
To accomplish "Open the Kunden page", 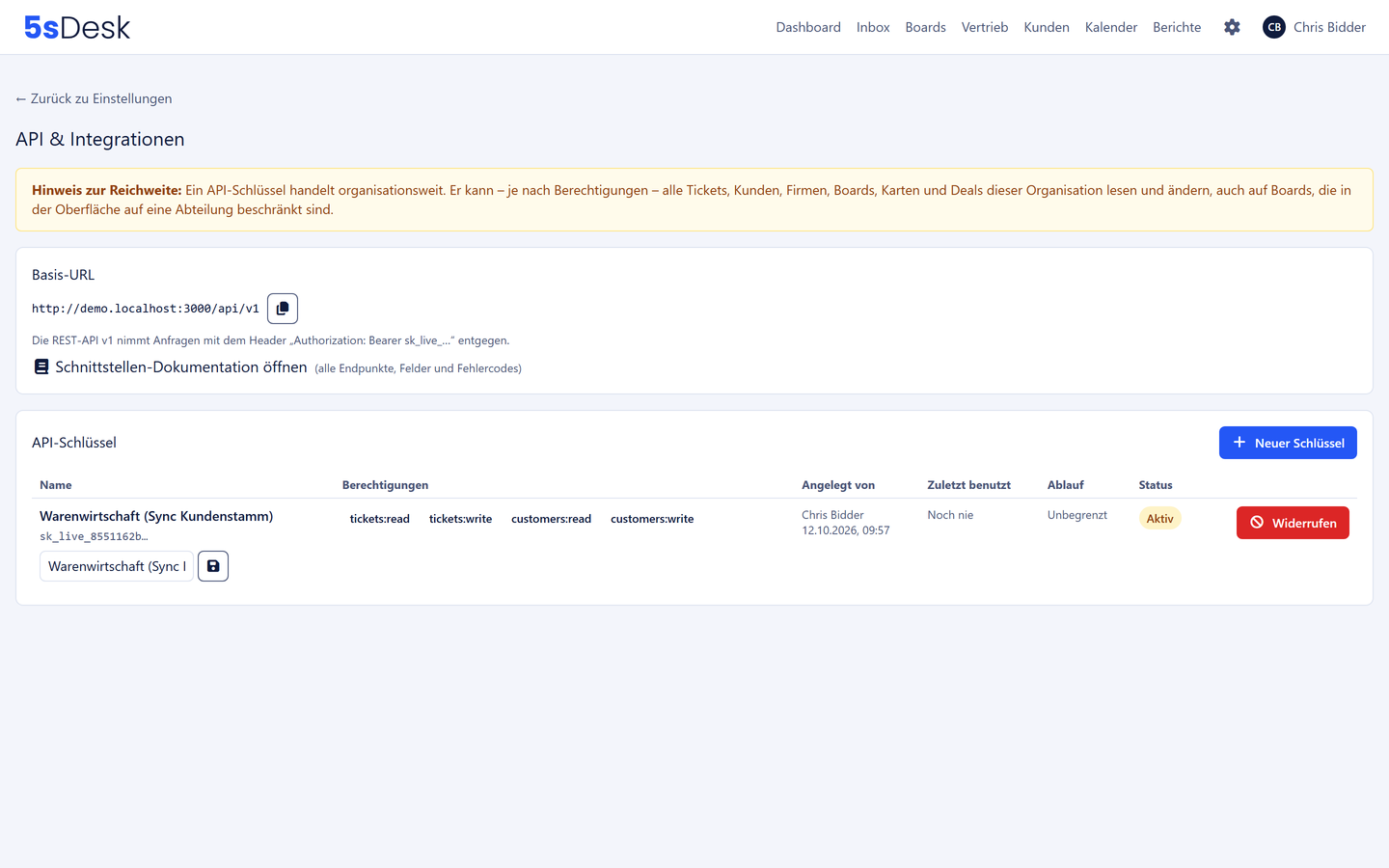I will pos(1047,27).
